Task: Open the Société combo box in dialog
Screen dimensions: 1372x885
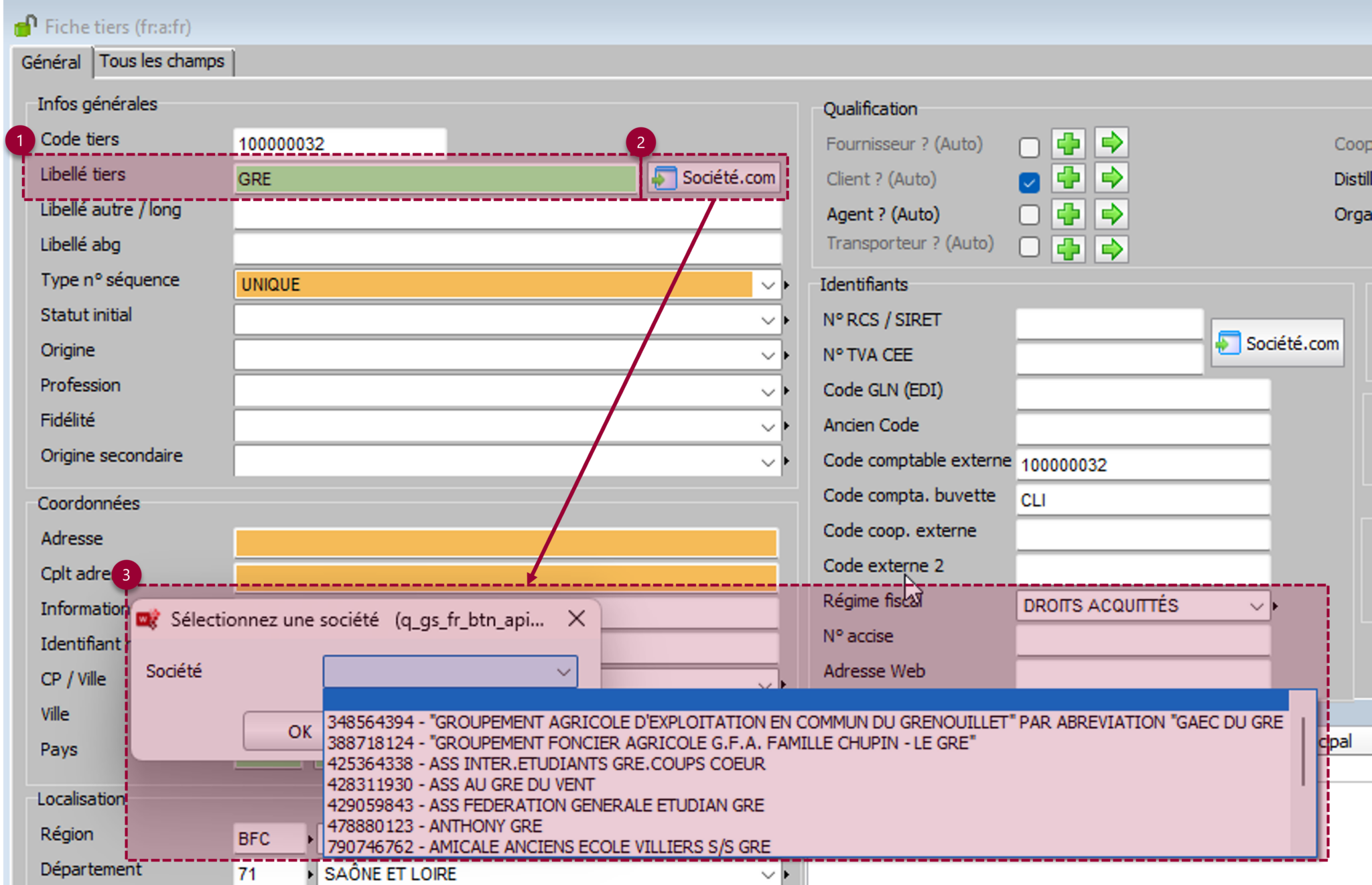Action: point(563,671)
